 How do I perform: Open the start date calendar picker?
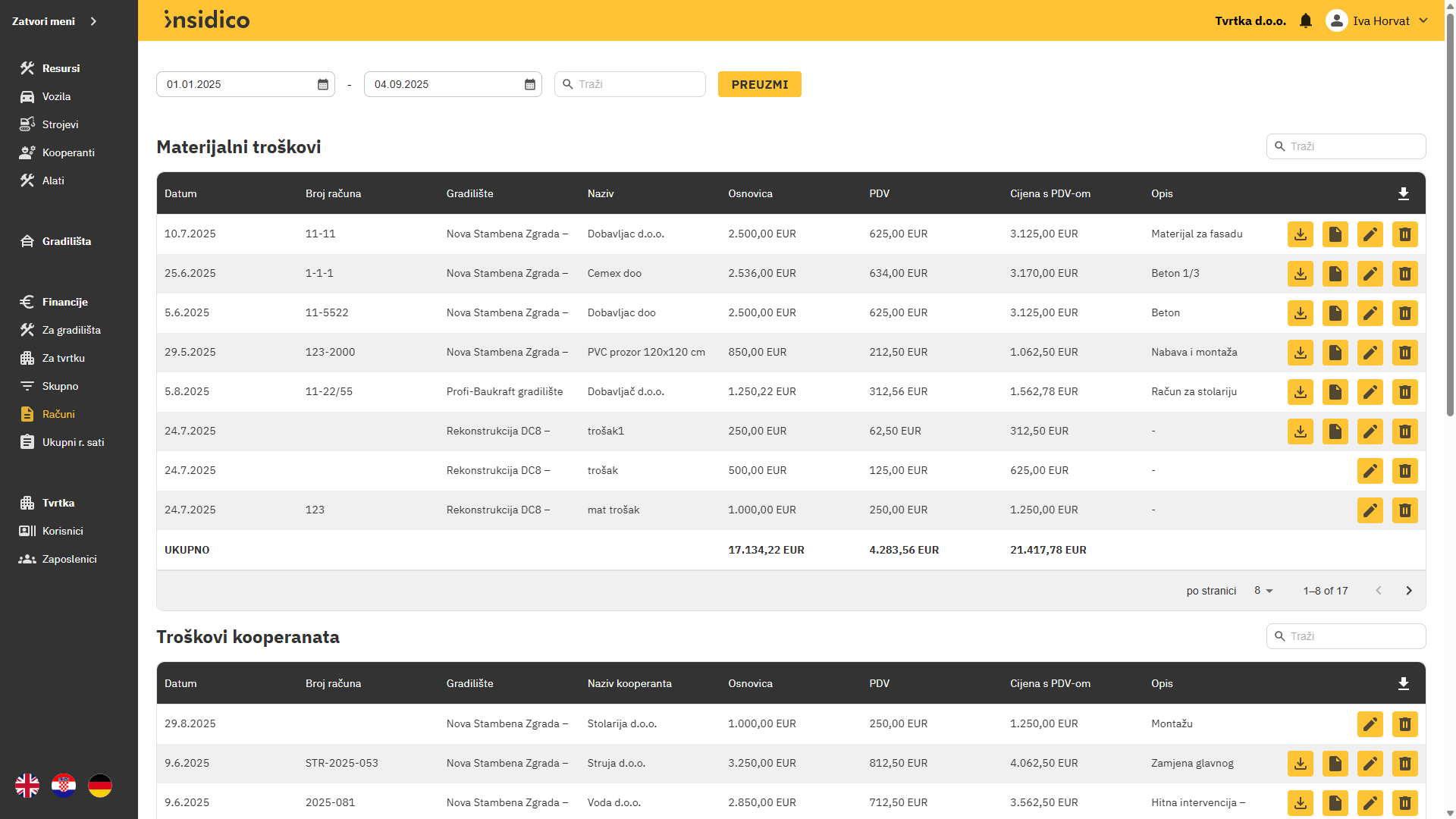322,85
